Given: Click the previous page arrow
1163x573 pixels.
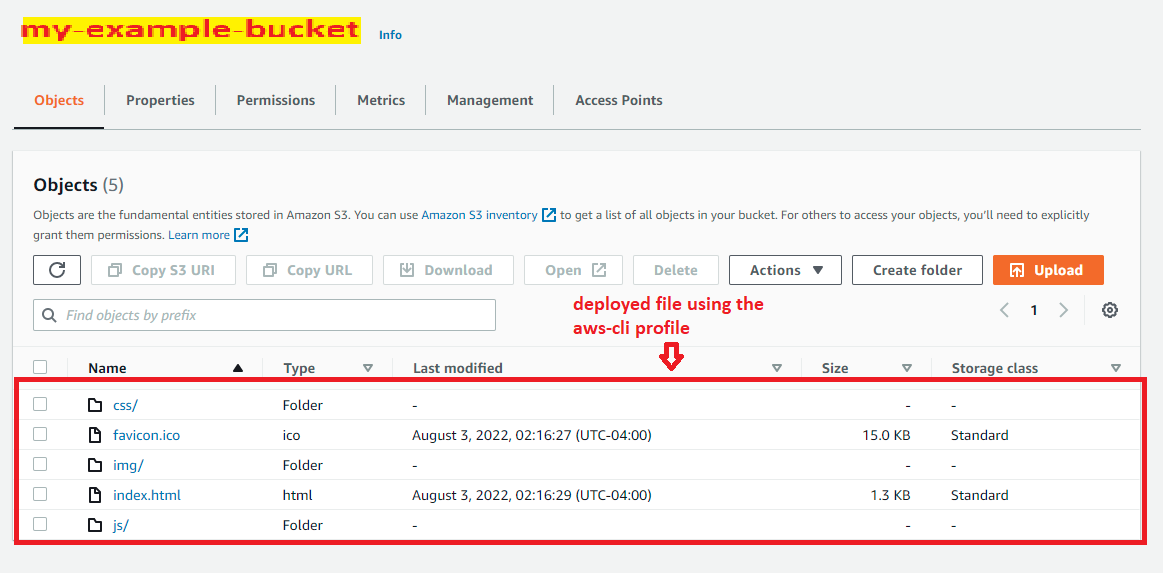Looking at the screenshot, I should pos(1005,310).
